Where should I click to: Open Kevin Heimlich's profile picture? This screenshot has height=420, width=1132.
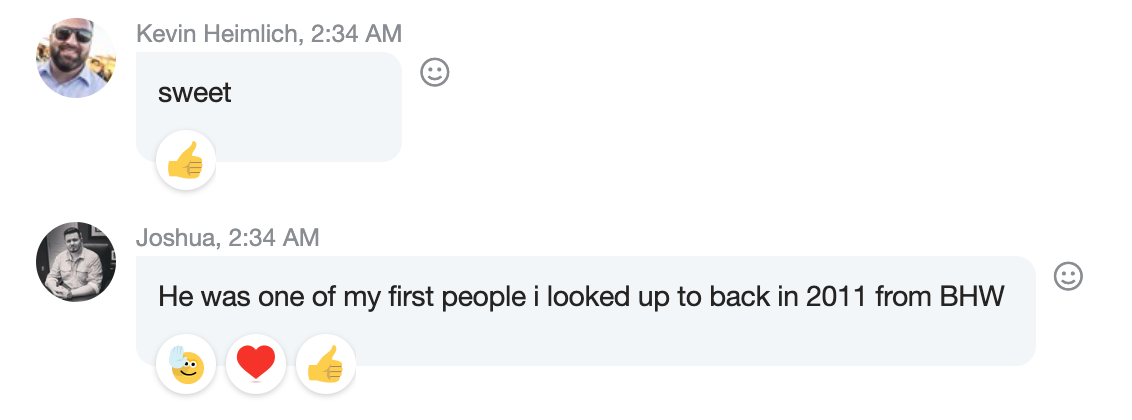pyautogui.click(x=76, y=57)
